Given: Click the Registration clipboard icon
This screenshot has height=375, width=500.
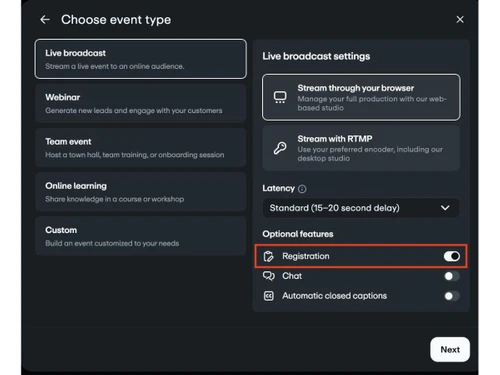Looking at the screenshot, I should [x=269, y=256].
